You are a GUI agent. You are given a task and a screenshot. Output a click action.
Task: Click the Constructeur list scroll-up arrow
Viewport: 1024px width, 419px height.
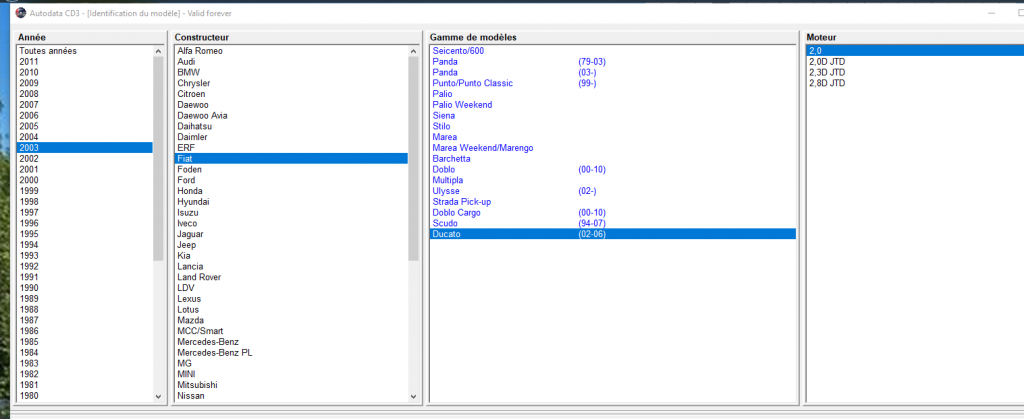[413, 51]
